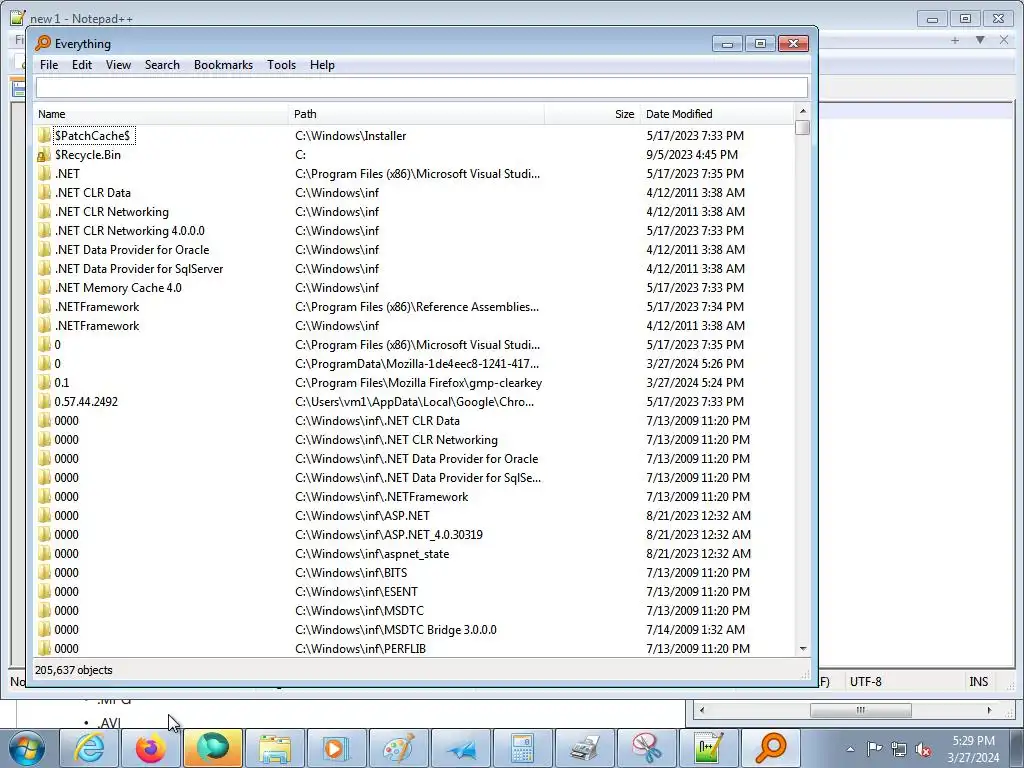The image size is (1024, 768).
Task: Sort results by the Size column
Action: (592, 114)
